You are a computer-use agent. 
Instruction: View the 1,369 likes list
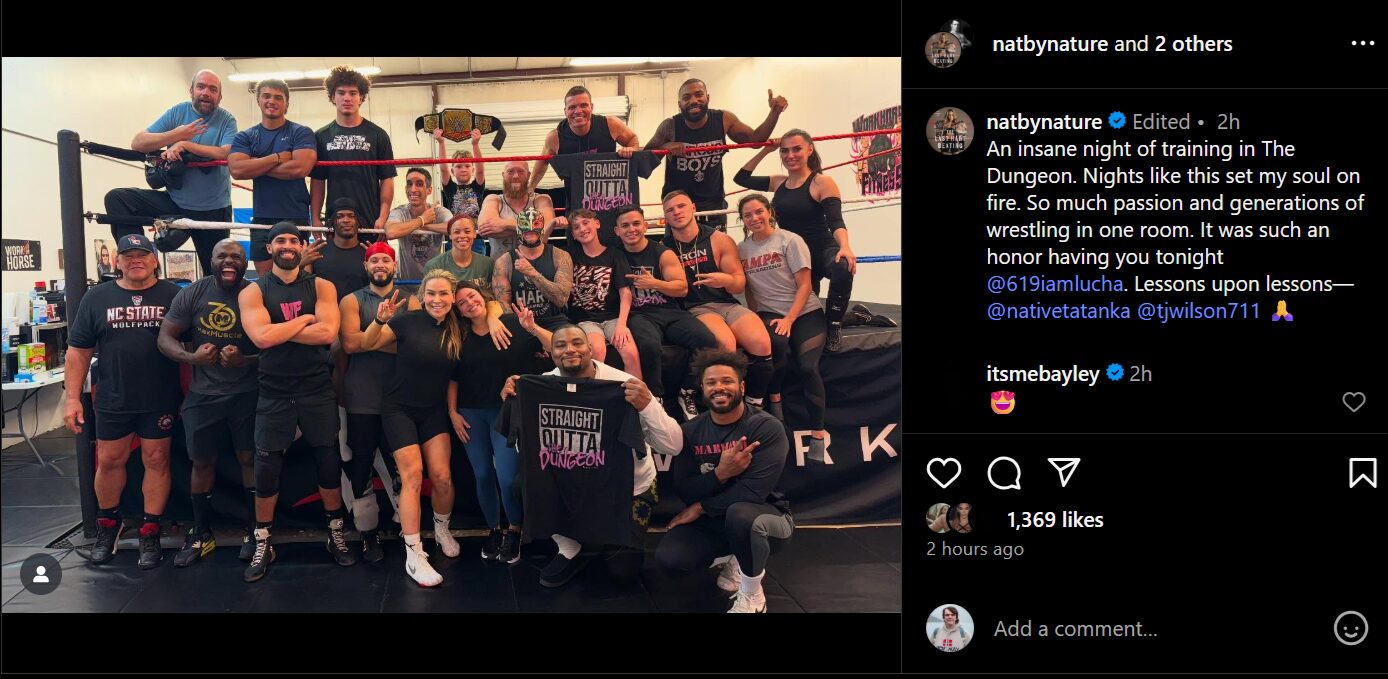coord(1055,520)
